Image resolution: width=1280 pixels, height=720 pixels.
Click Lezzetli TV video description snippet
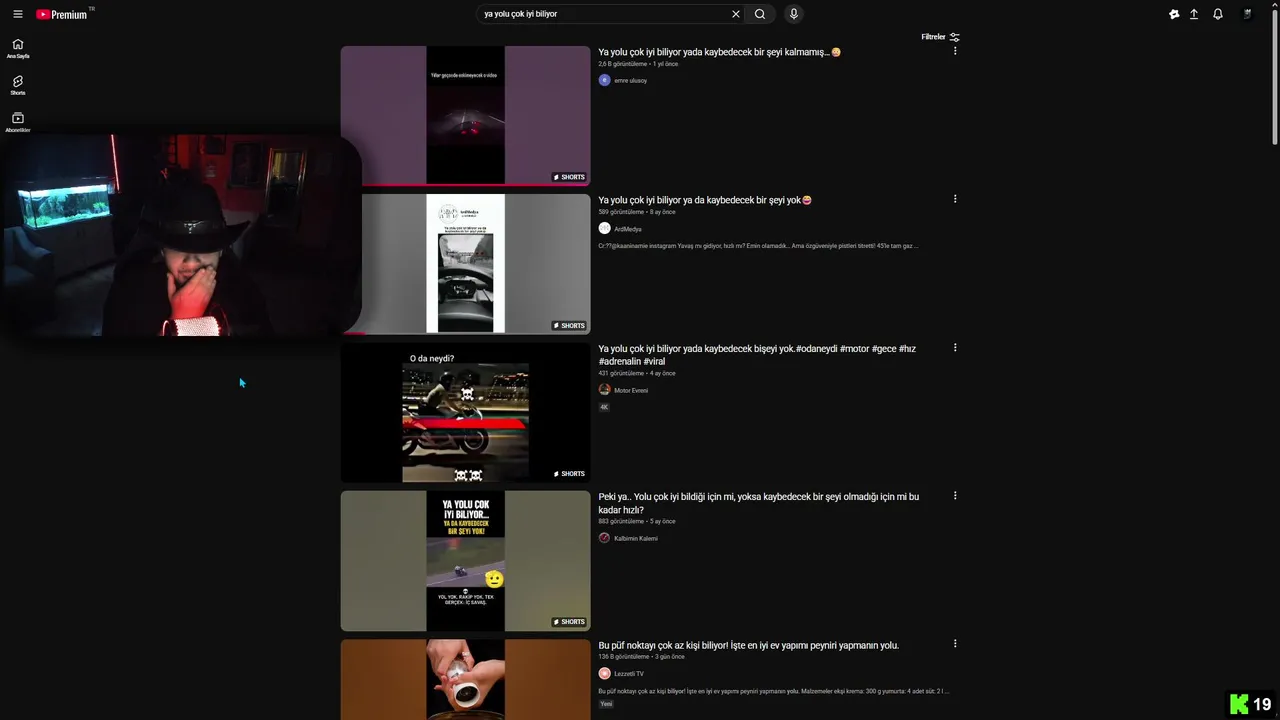[x=773, y=691]
